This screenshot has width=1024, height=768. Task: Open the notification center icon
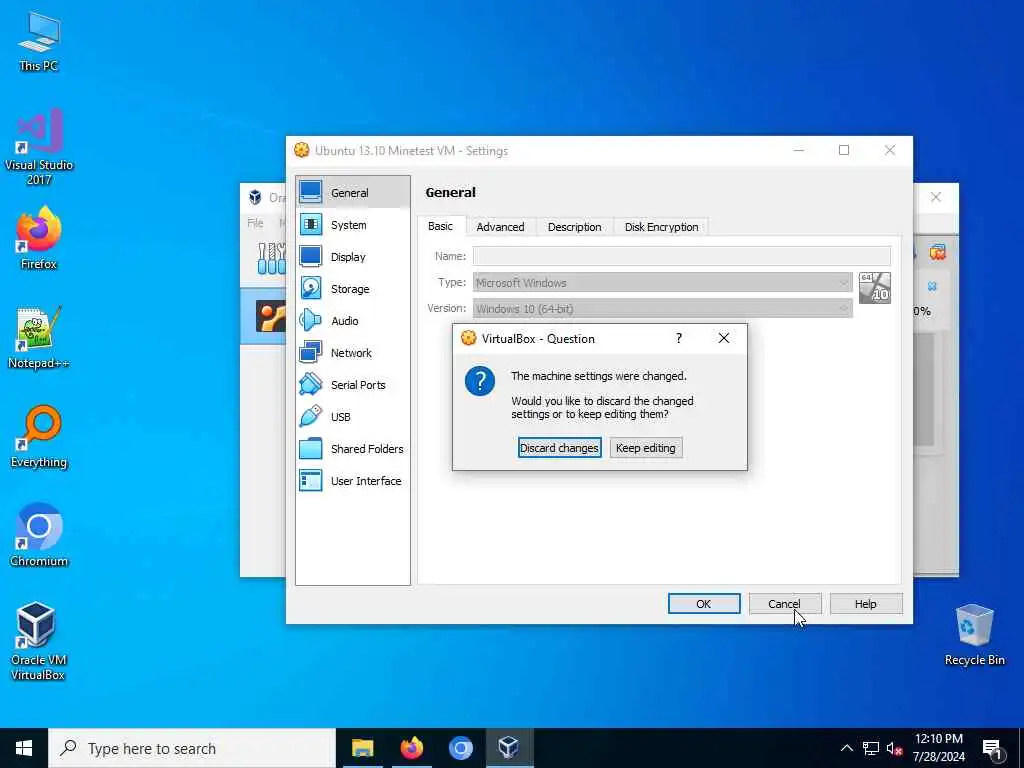pyautogui.click(x=992, y=749)
